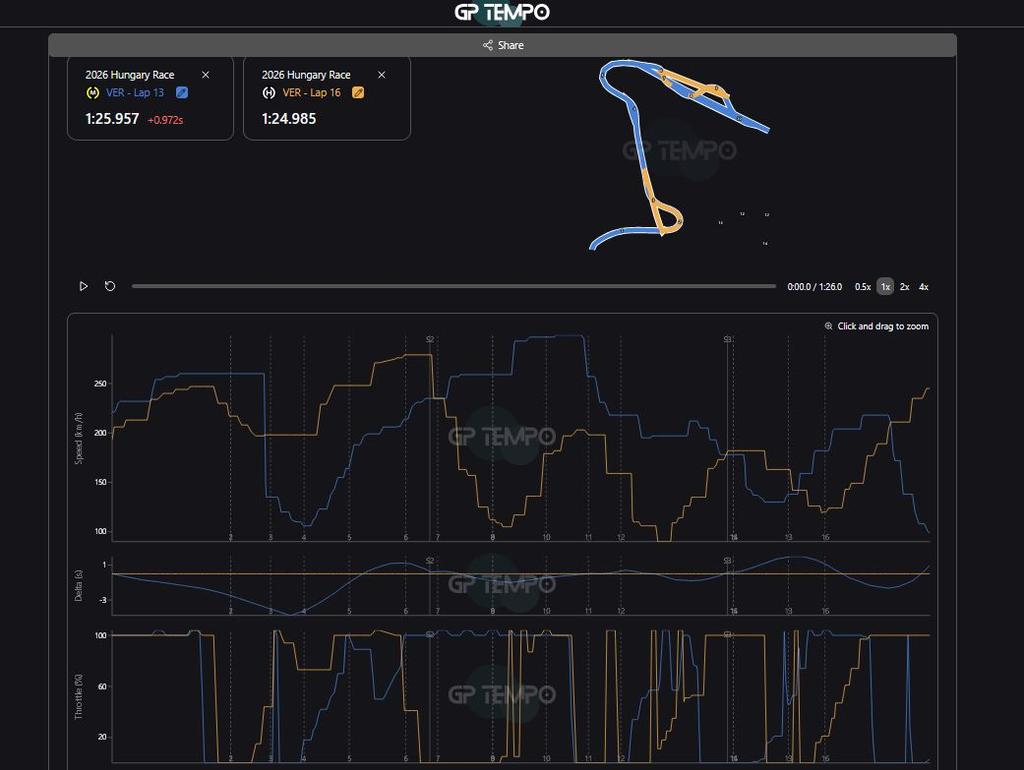Open orange color swatch for Lap 16
Viewport: 1024px width, 770px height.
click(x=358, y=93)
